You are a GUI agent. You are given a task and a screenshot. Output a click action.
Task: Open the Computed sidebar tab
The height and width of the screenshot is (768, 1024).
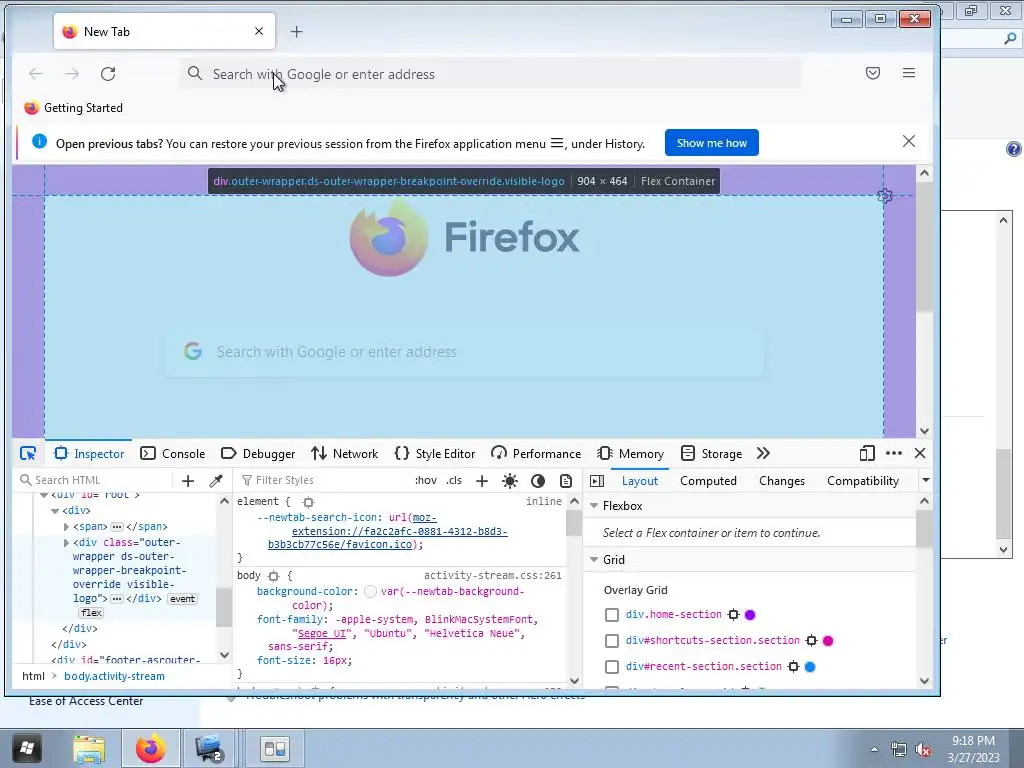(708, 481)
